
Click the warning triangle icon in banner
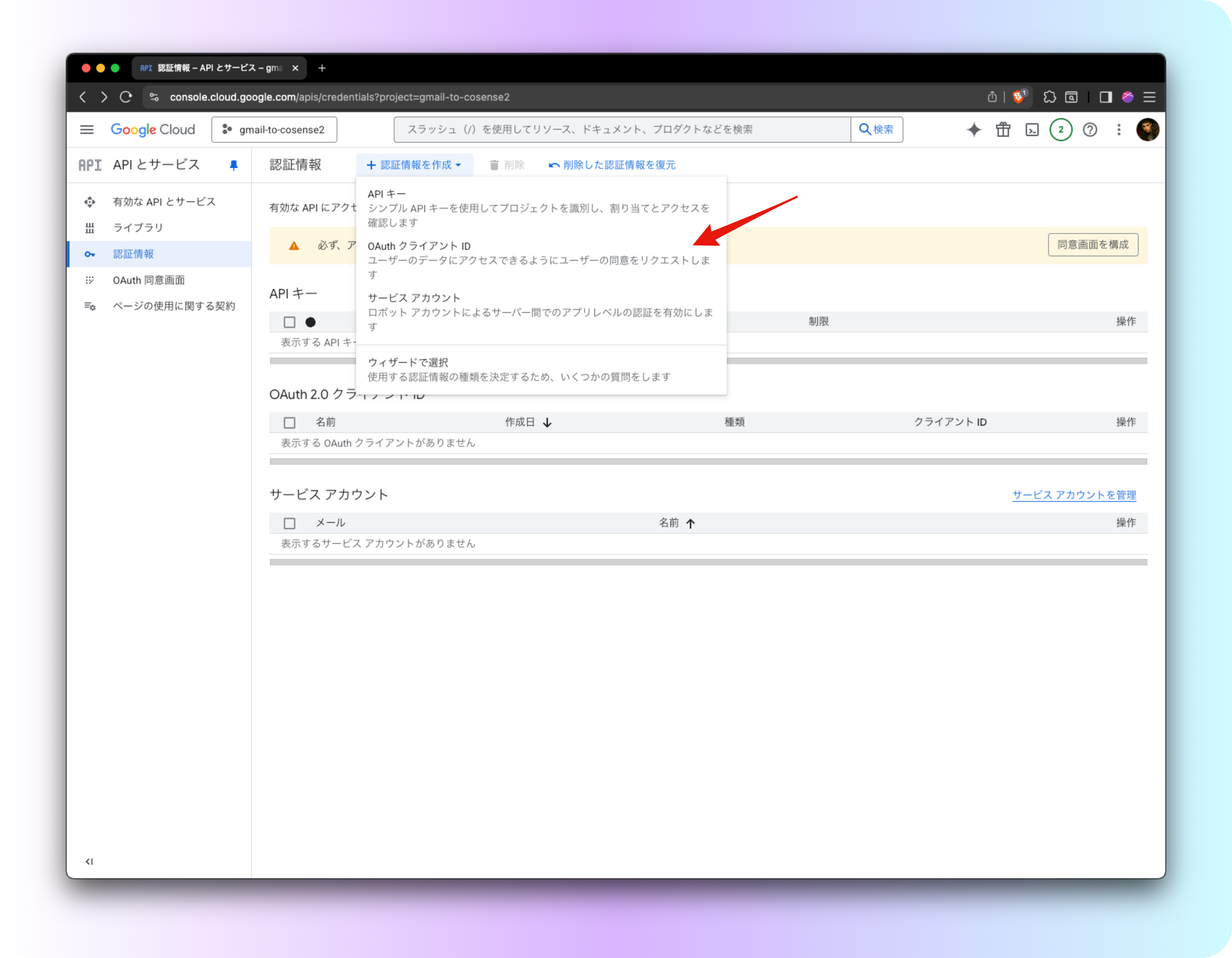pos(294,246)
